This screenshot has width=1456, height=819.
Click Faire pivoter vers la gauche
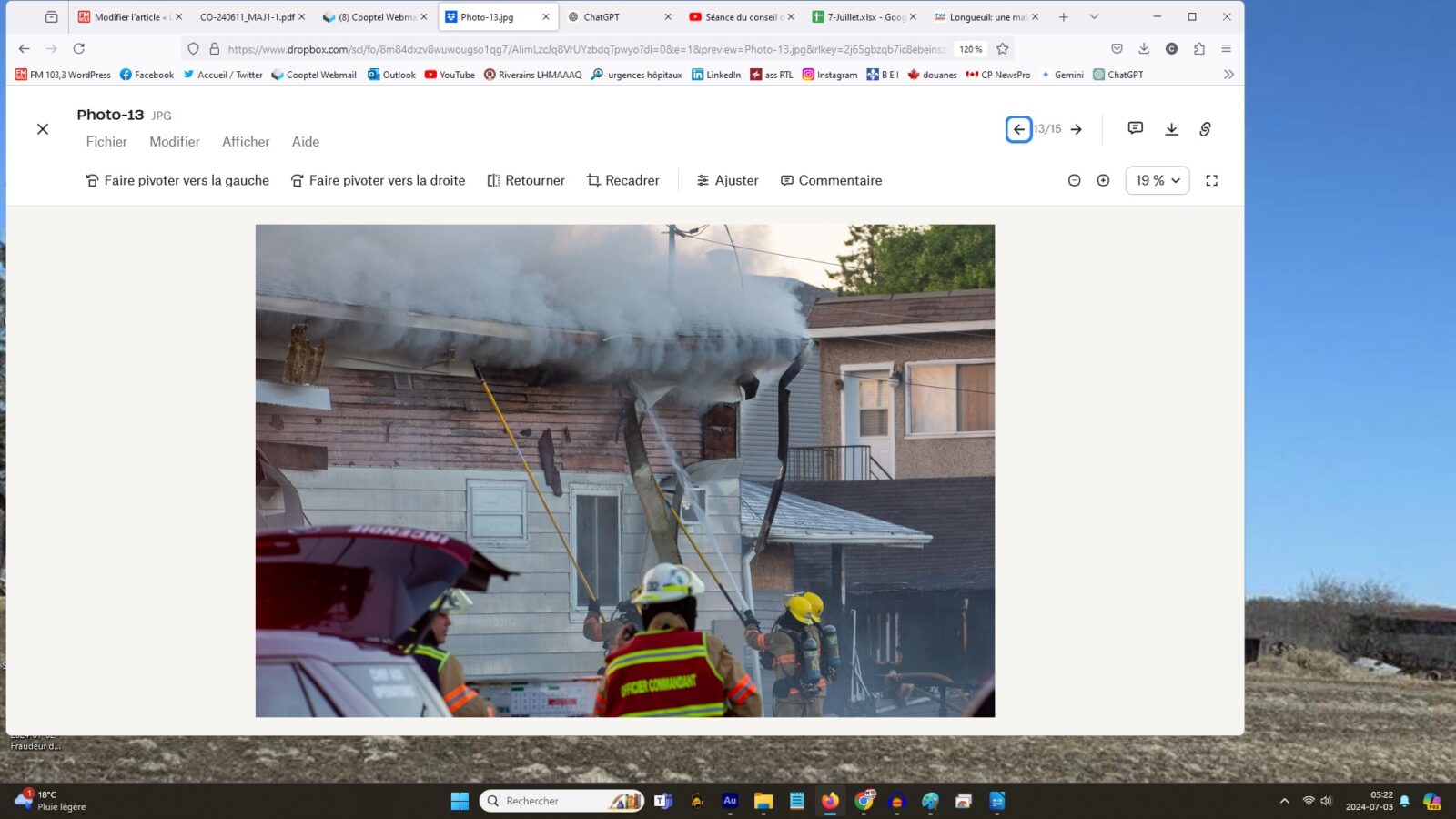point(177,180)
